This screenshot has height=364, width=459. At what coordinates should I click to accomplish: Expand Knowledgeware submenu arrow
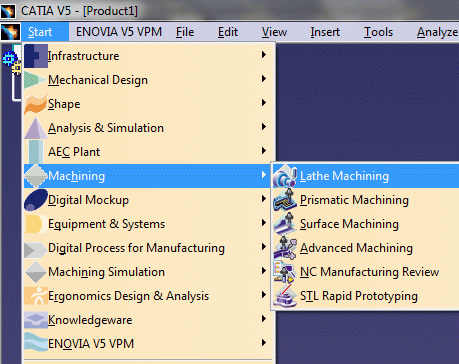264,318
